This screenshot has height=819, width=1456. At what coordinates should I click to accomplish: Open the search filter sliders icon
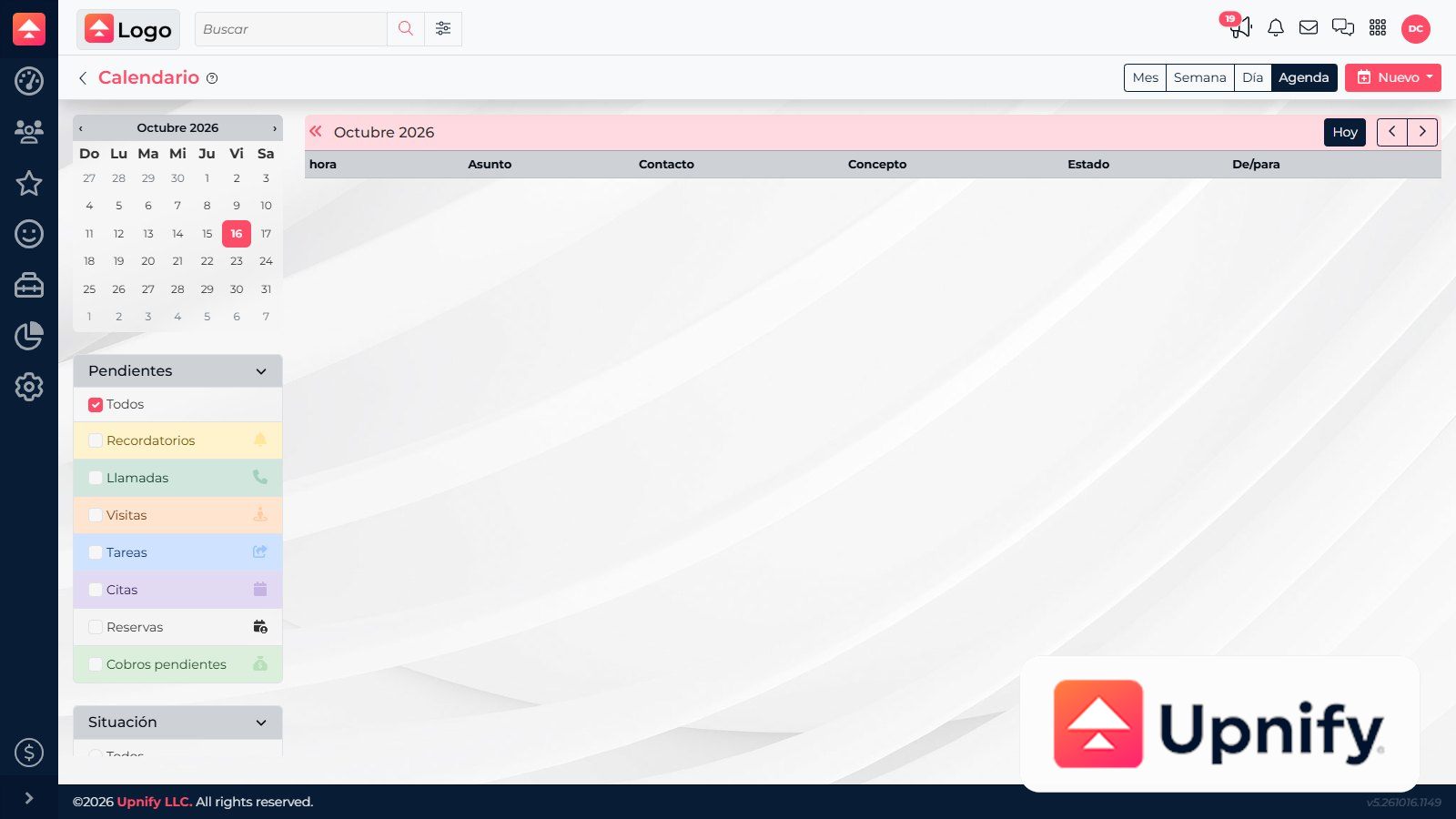(443, 29)
